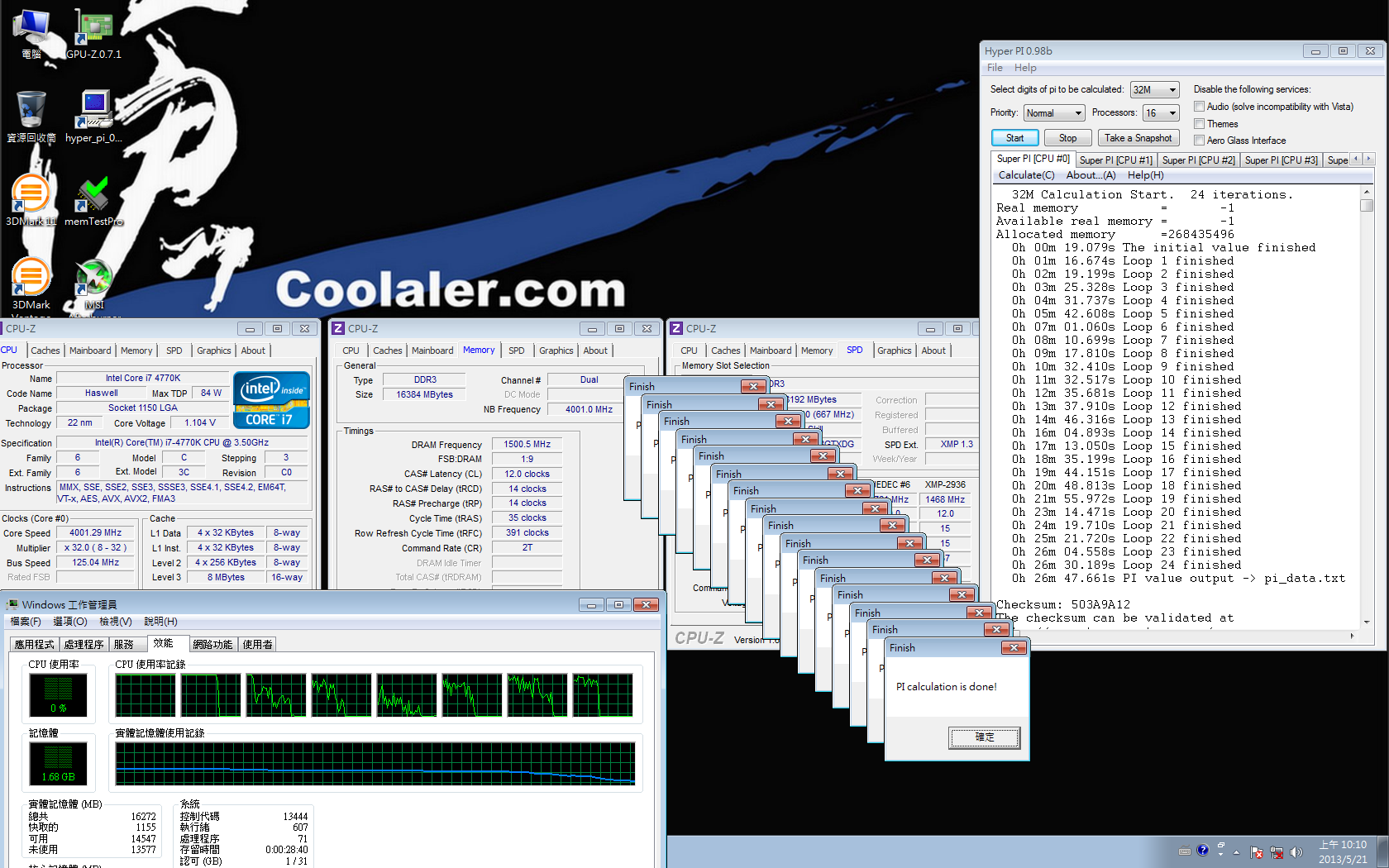Open SPD tab in middle CPU-Z Memory window
This screenshot has height=868, width=1389.
coord(516,351)
